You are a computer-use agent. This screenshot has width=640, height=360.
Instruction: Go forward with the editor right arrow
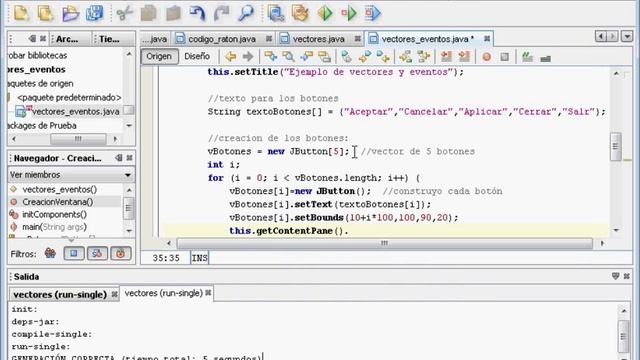click(x=248, y=56)
